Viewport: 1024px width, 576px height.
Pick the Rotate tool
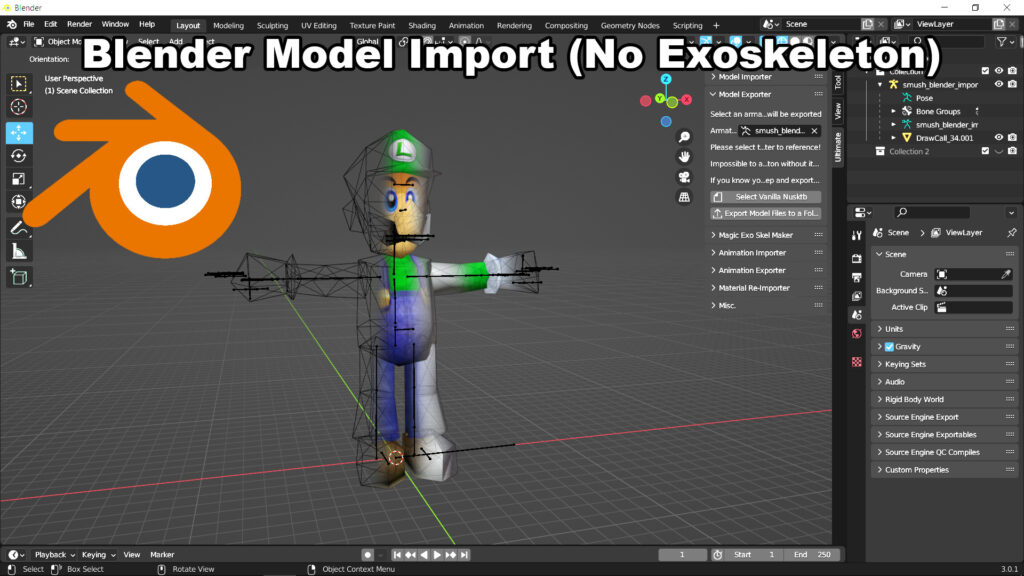tap(18, 155)
